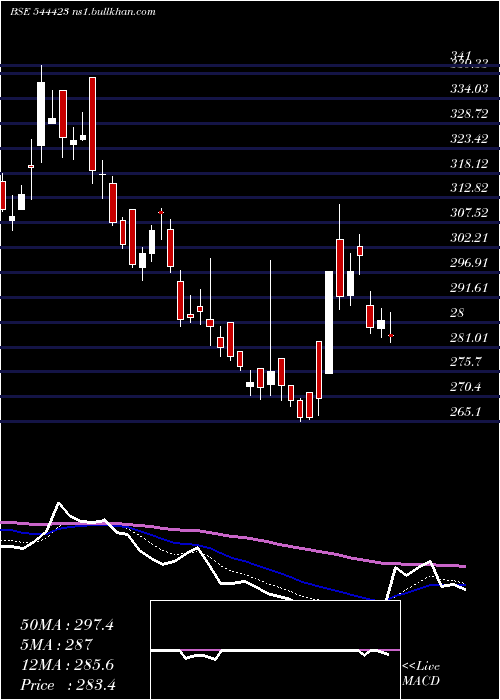Click the 328.72 price level label
The height and width of the screenshot is (700, 500).
point(469,114)
